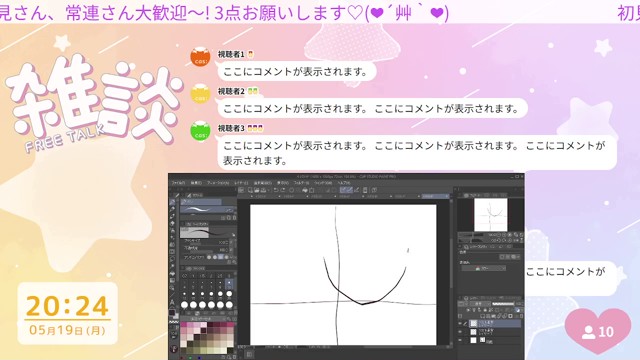Click the Redo arrow in the command bar

(282, 190)
